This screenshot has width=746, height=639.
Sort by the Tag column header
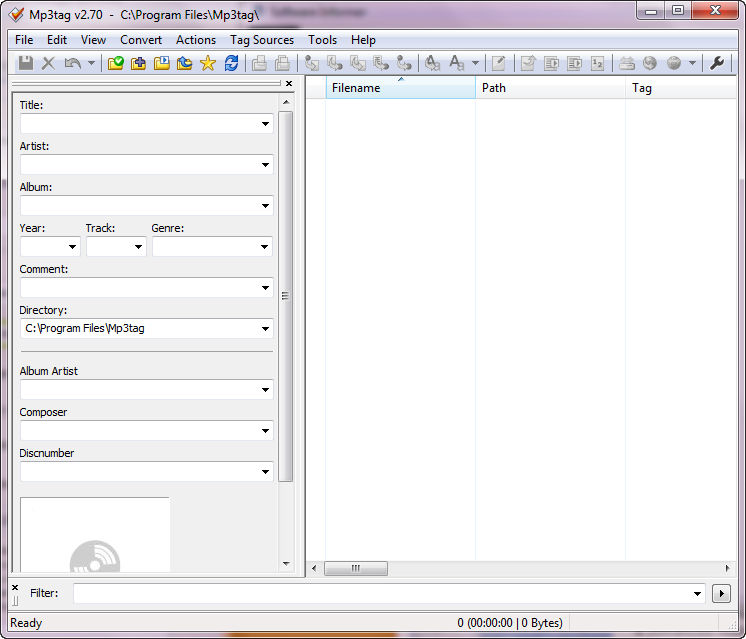pos(681,88)
